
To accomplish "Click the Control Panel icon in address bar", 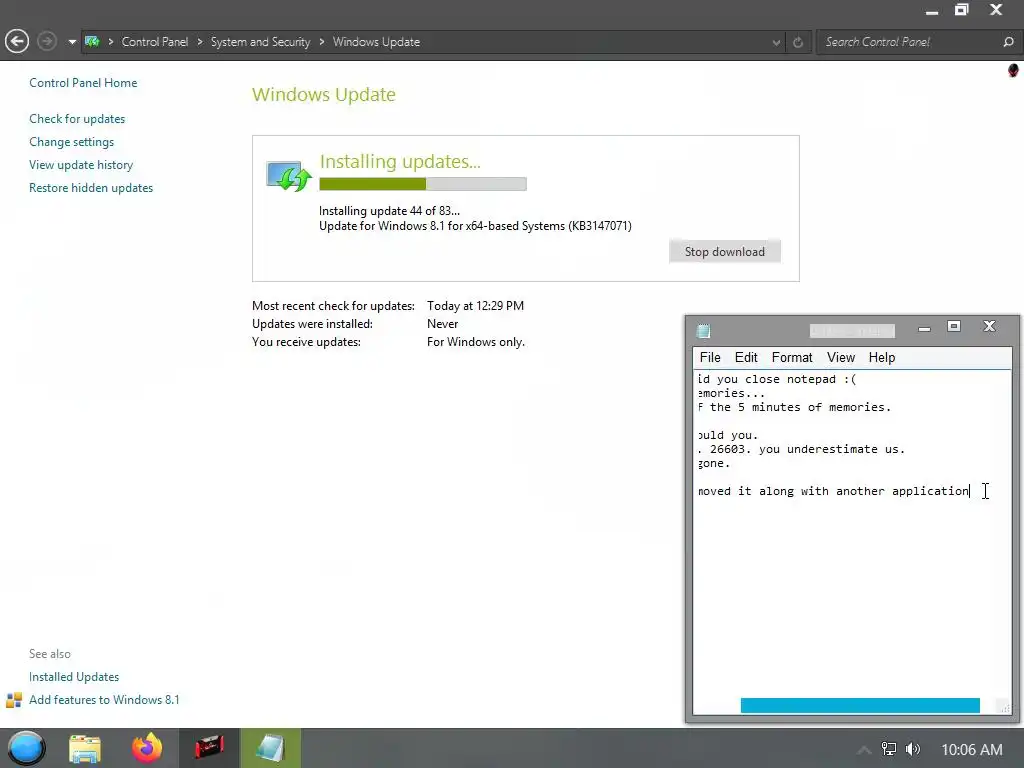I will pos(92,42).
